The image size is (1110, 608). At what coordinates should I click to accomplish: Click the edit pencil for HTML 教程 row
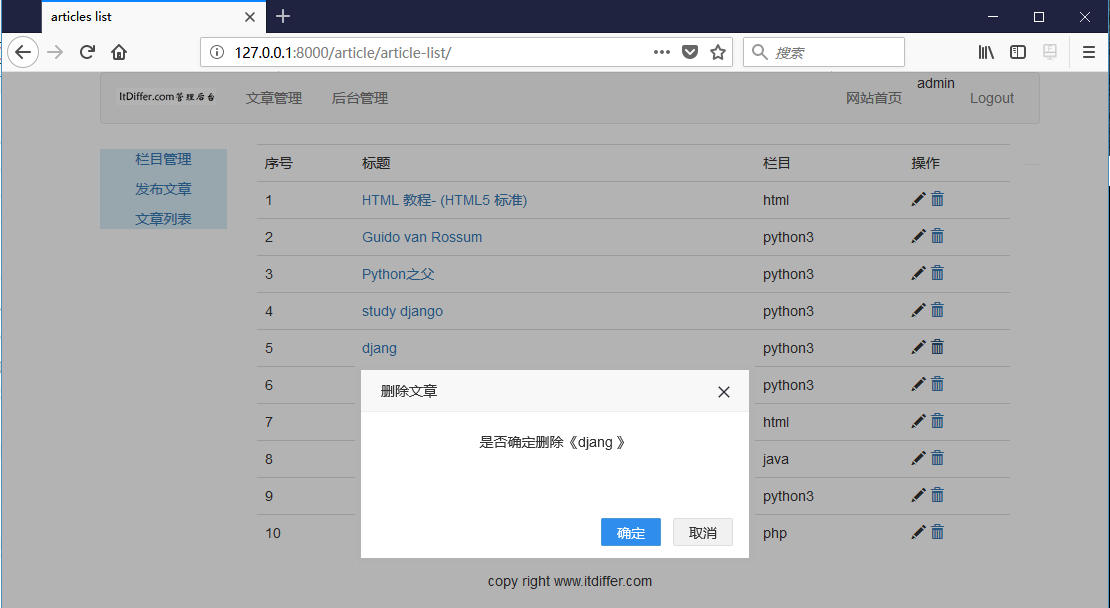[x=918, y=200]
